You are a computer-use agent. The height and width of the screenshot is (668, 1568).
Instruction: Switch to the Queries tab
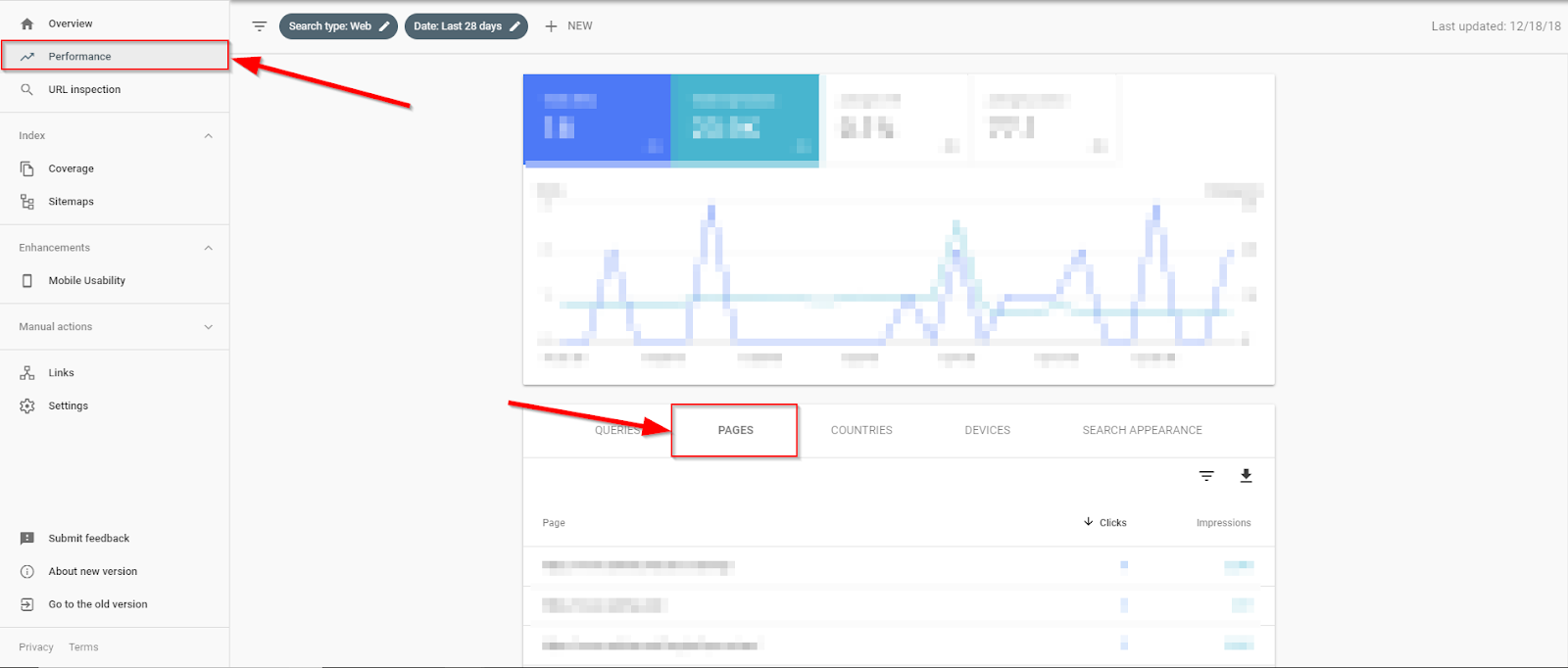tap(618, 430)
